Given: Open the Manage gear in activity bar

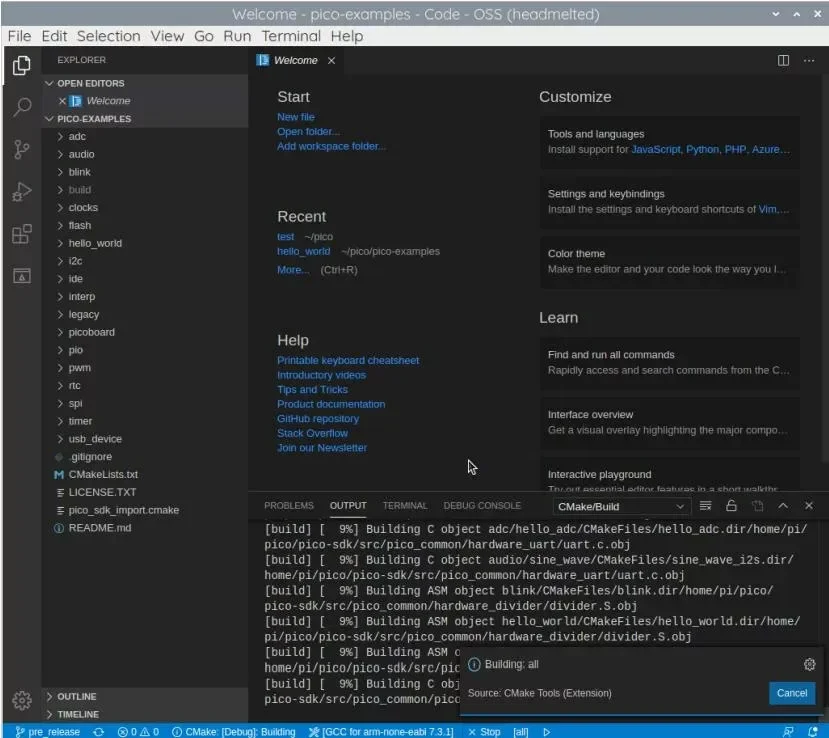Looking at the screenshot, I should click(x=22, y=700).
